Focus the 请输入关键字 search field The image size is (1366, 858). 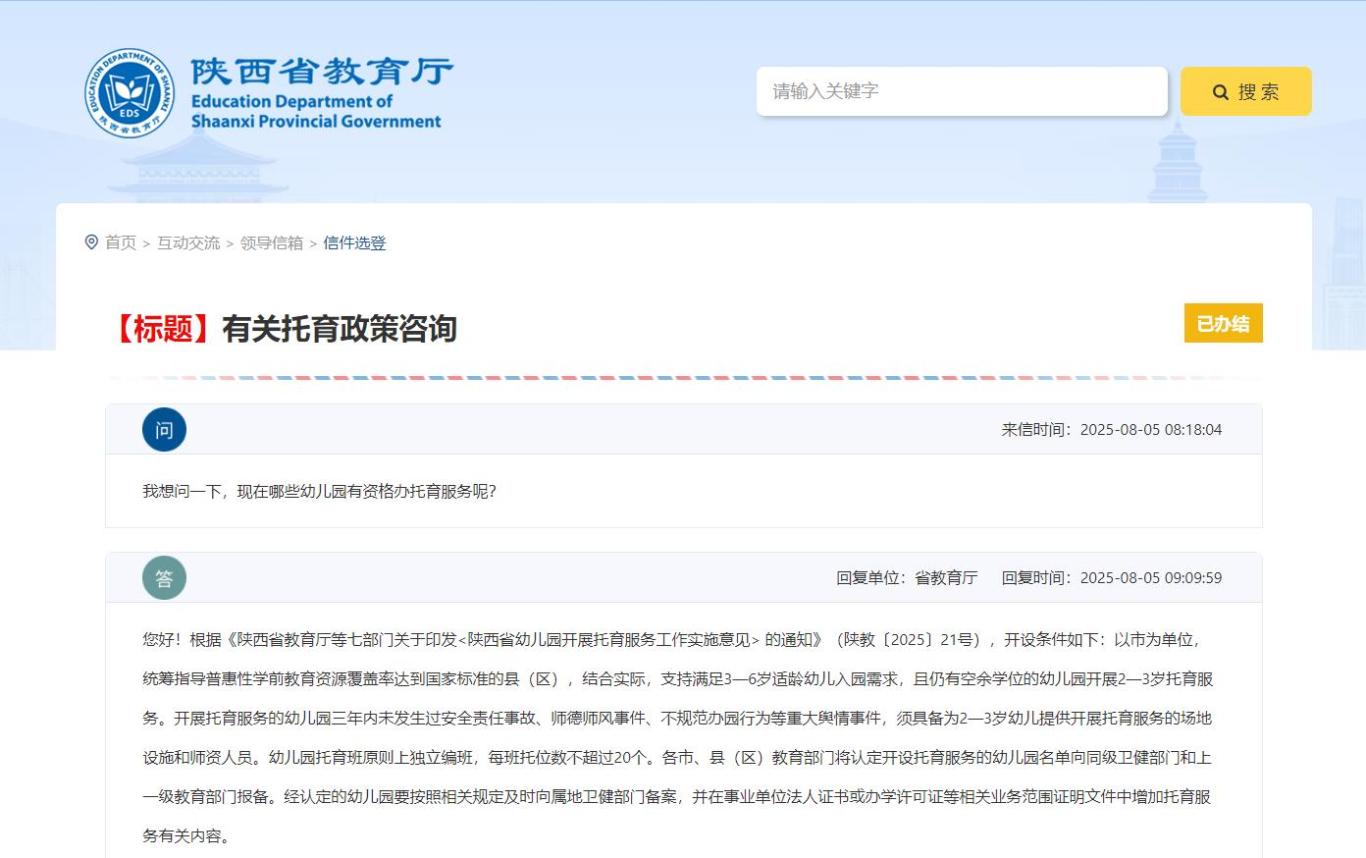962,91
